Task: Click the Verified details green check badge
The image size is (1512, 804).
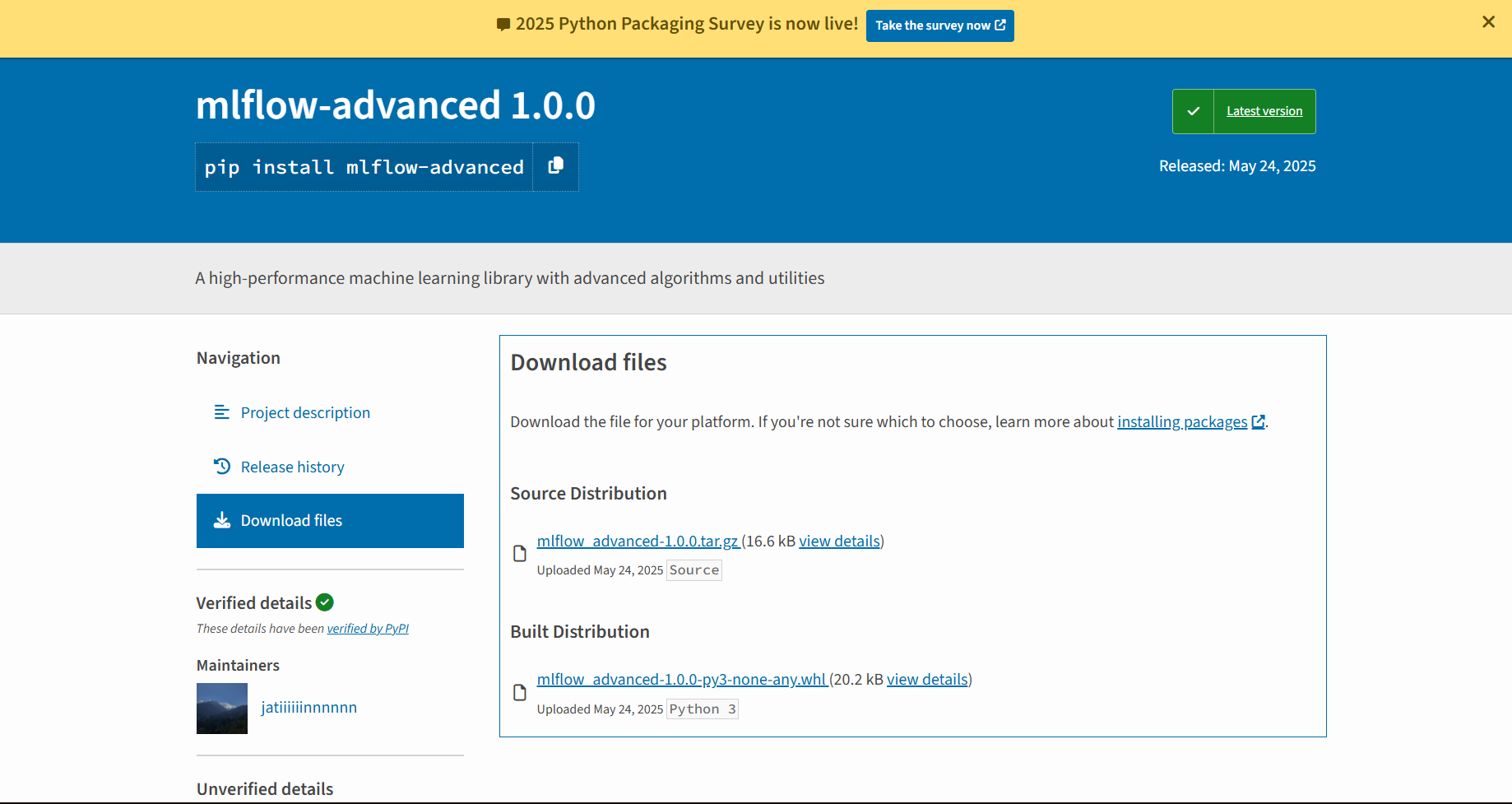Action: tap(325, 602)
